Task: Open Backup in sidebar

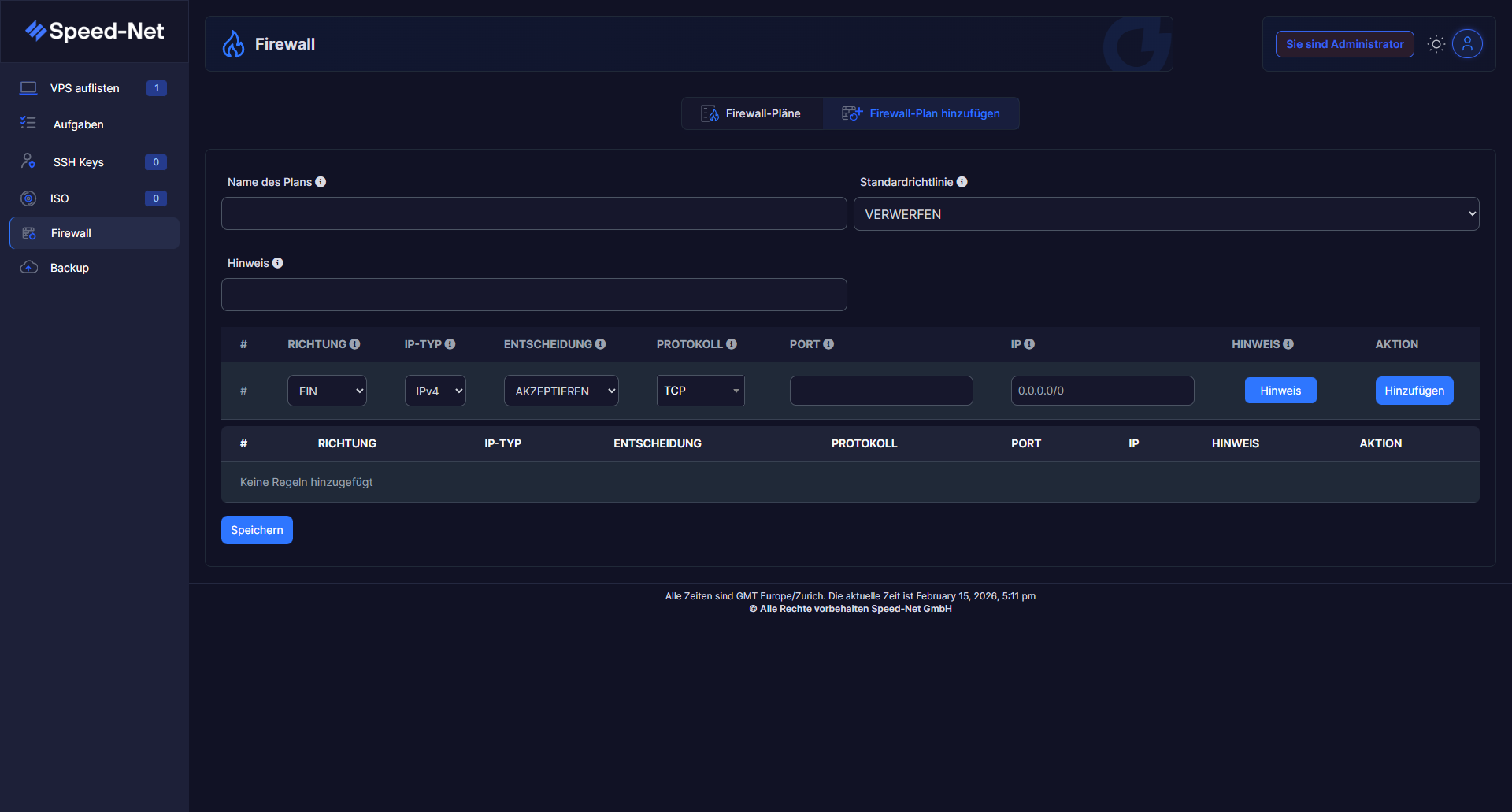Action: click(x=94, y=268)
